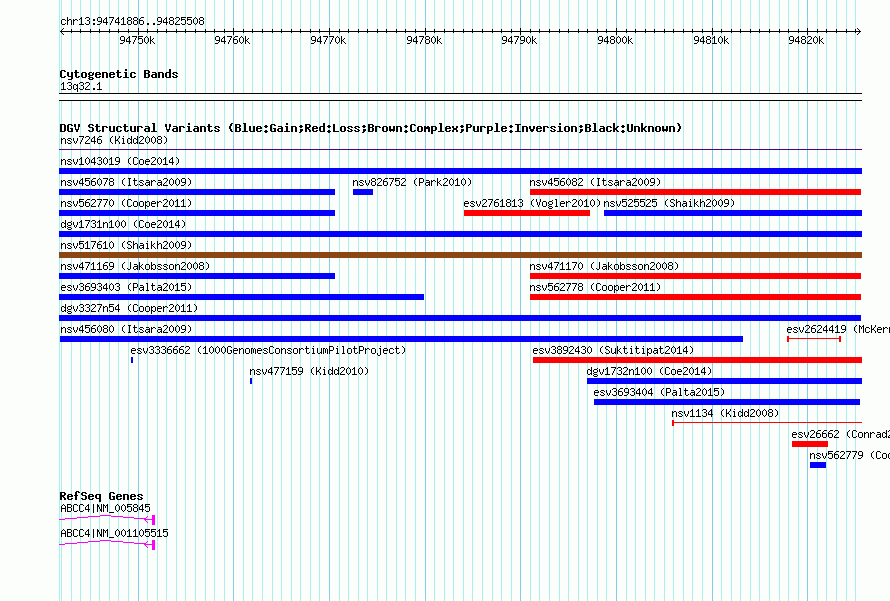Image resolution: width=890 pixels, height=601 pixels.
Task: Select the esv3693403 blue gain bar
Action: [242, 297]
